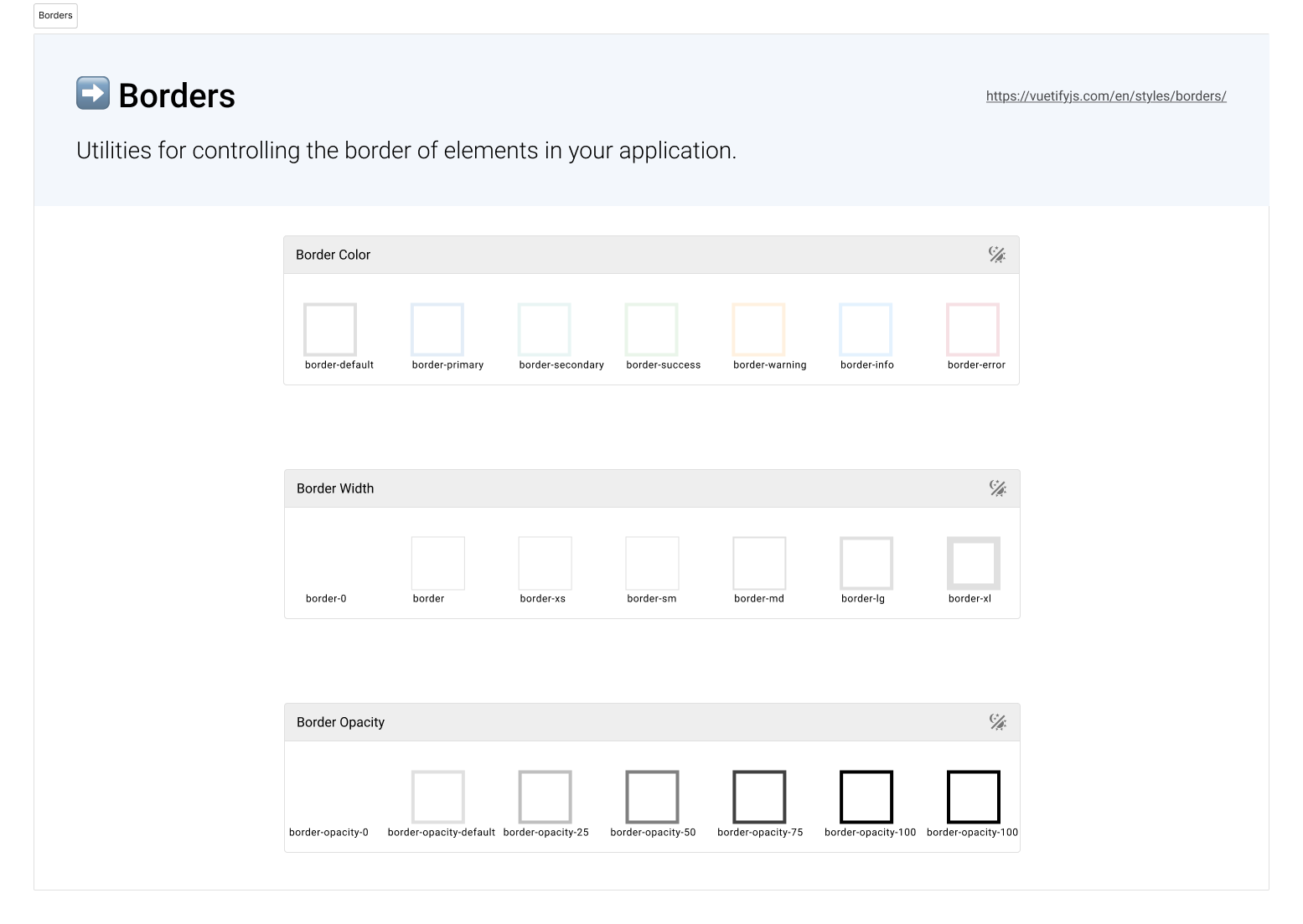The image size is (1303, 924).
Task: Click the border-xl thick border box
Action: click(974, 564)
